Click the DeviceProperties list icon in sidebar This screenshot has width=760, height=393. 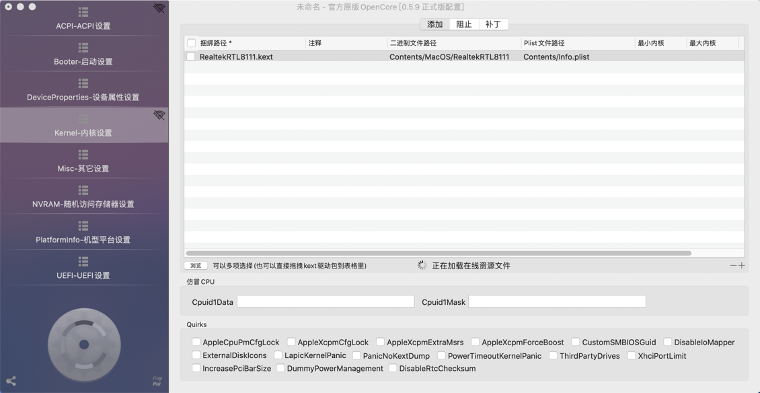[x=83, y=83]
